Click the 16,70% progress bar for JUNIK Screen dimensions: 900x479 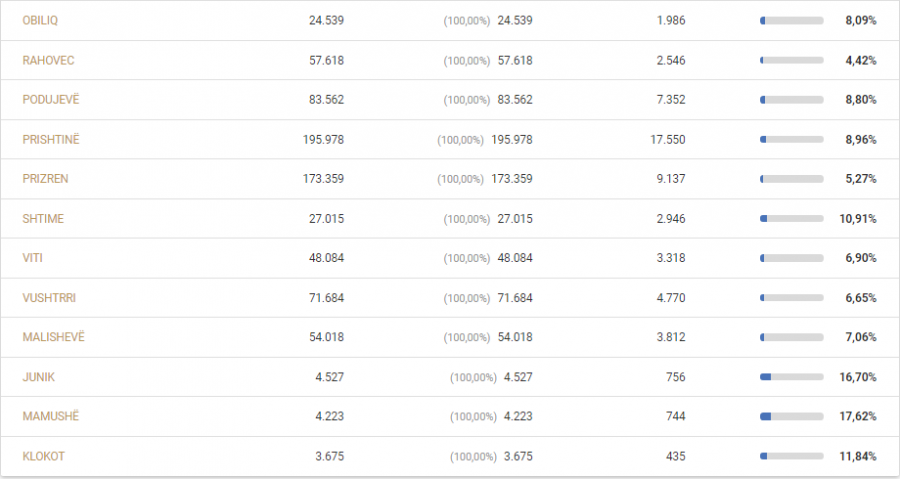pos(792,377)
